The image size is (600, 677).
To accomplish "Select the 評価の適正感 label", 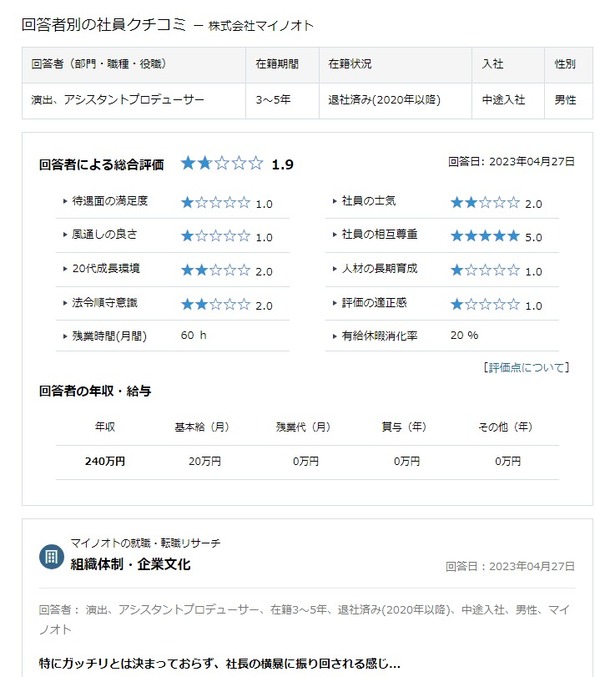I will 374,303.
